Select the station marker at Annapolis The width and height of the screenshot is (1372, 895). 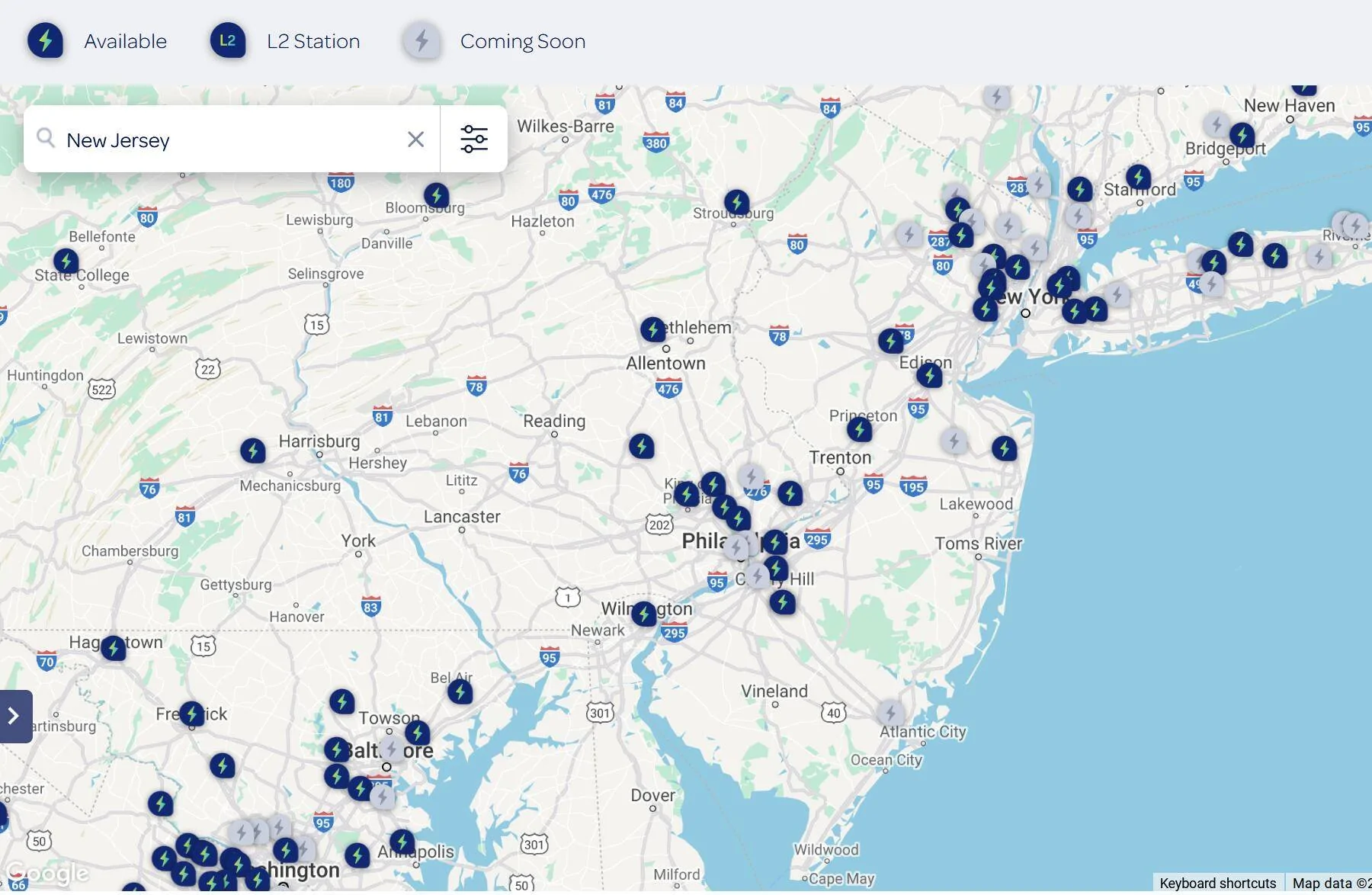tap(402, 842)
